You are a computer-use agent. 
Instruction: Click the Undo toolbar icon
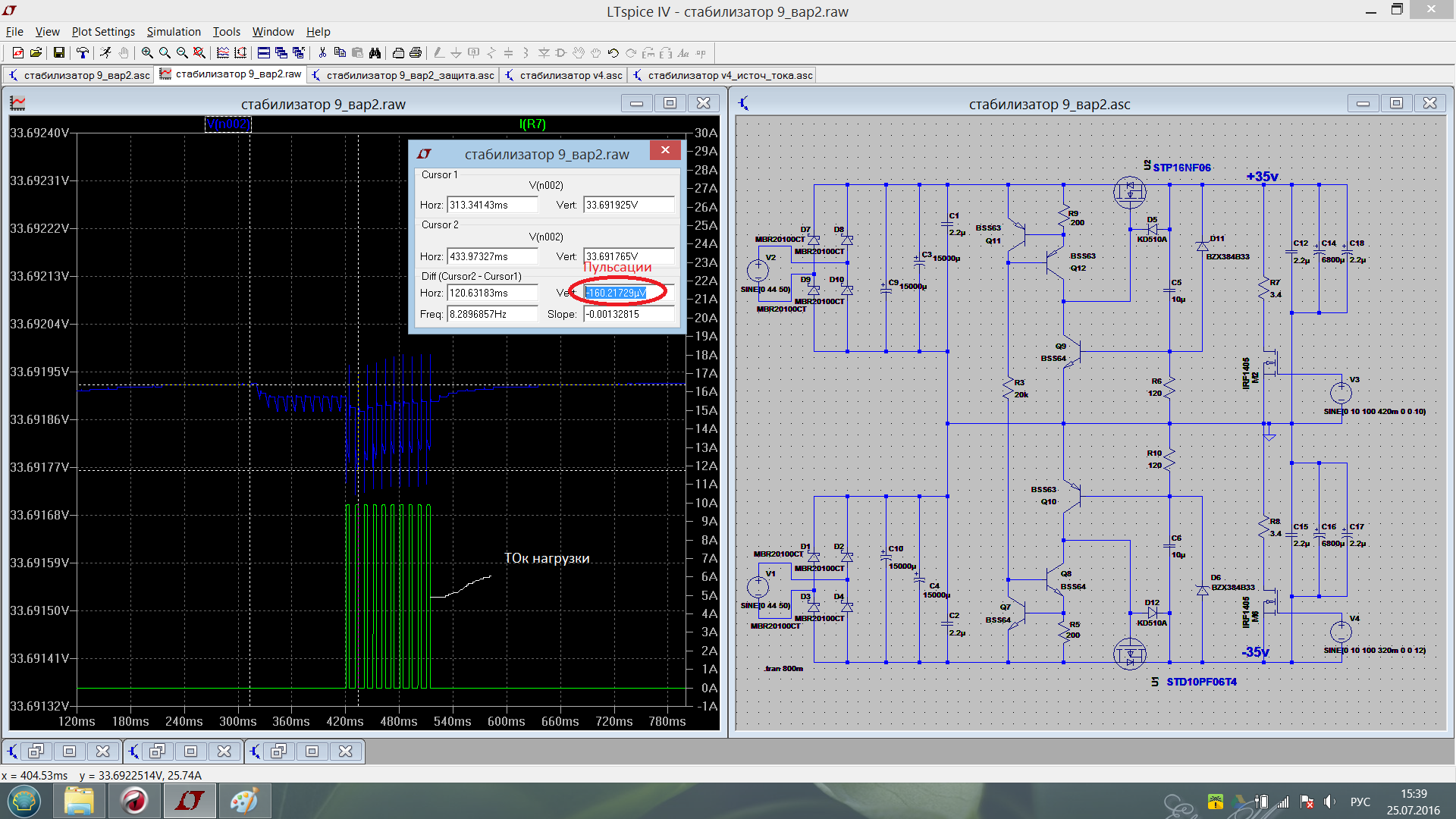pyautogui.click(x=613, y=53)
